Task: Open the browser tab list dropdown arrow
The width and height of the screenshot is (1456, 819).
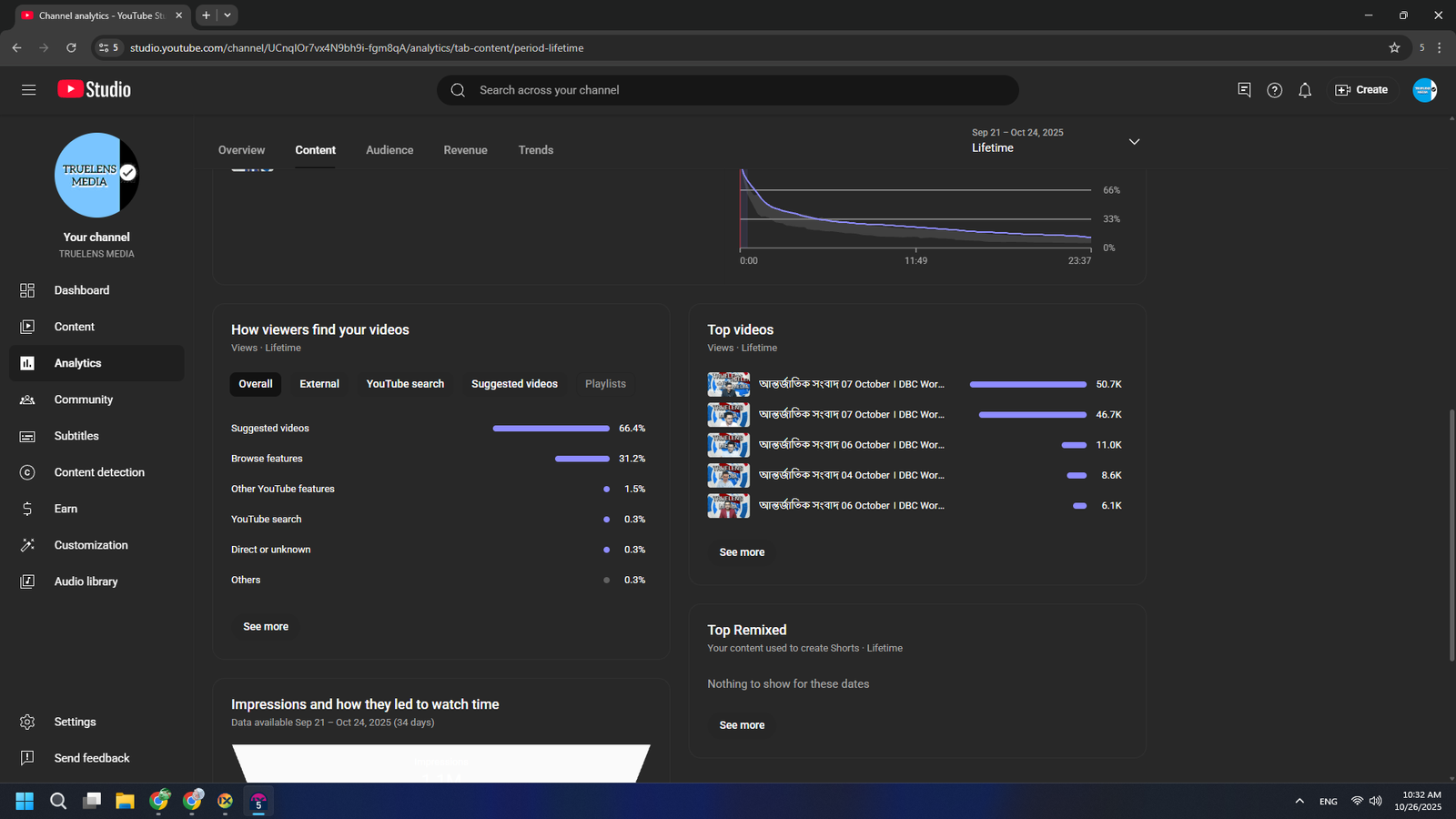Action: (227, 15)
